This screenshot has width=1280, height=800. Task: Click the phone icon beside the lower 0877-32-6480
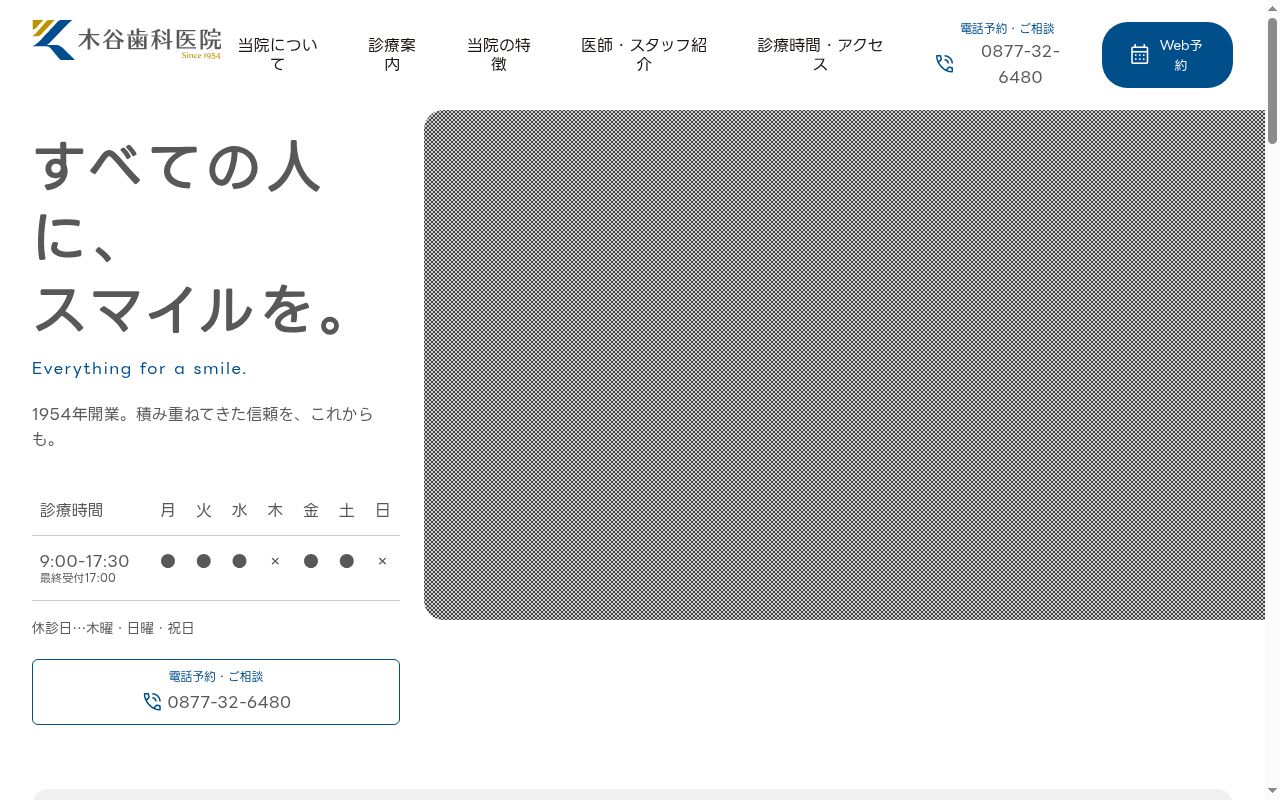click(x=152, y=702)
